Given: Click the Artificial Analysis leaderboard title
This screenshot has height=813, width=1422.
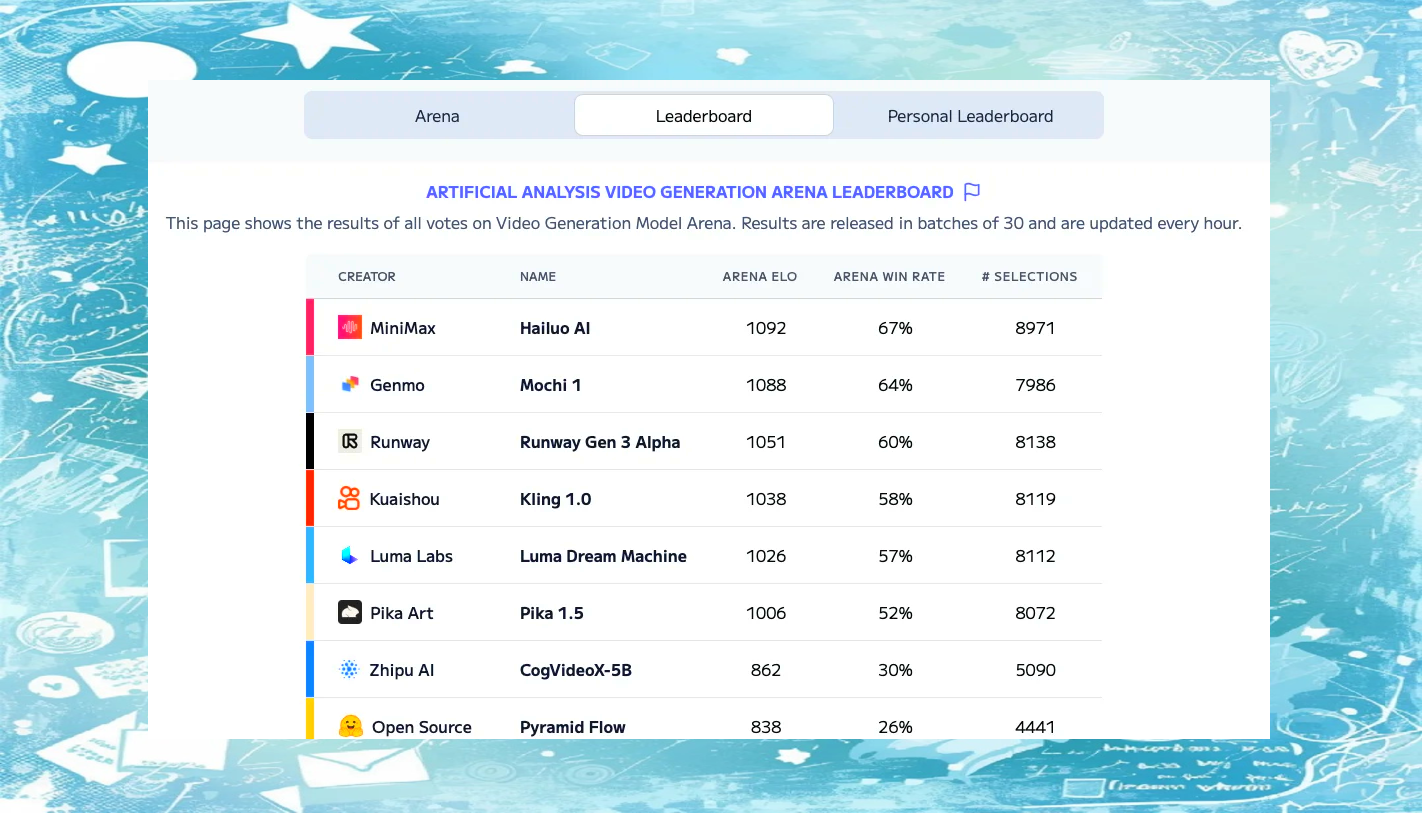Looking at the screenshot, I should coord(690,192).
